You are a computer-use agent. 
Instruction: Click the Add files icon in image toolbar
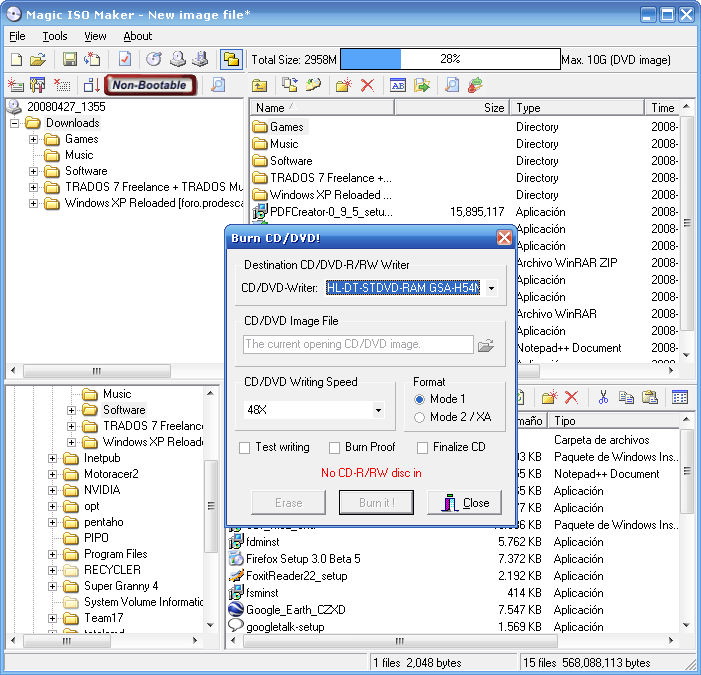tap(290, 85)
